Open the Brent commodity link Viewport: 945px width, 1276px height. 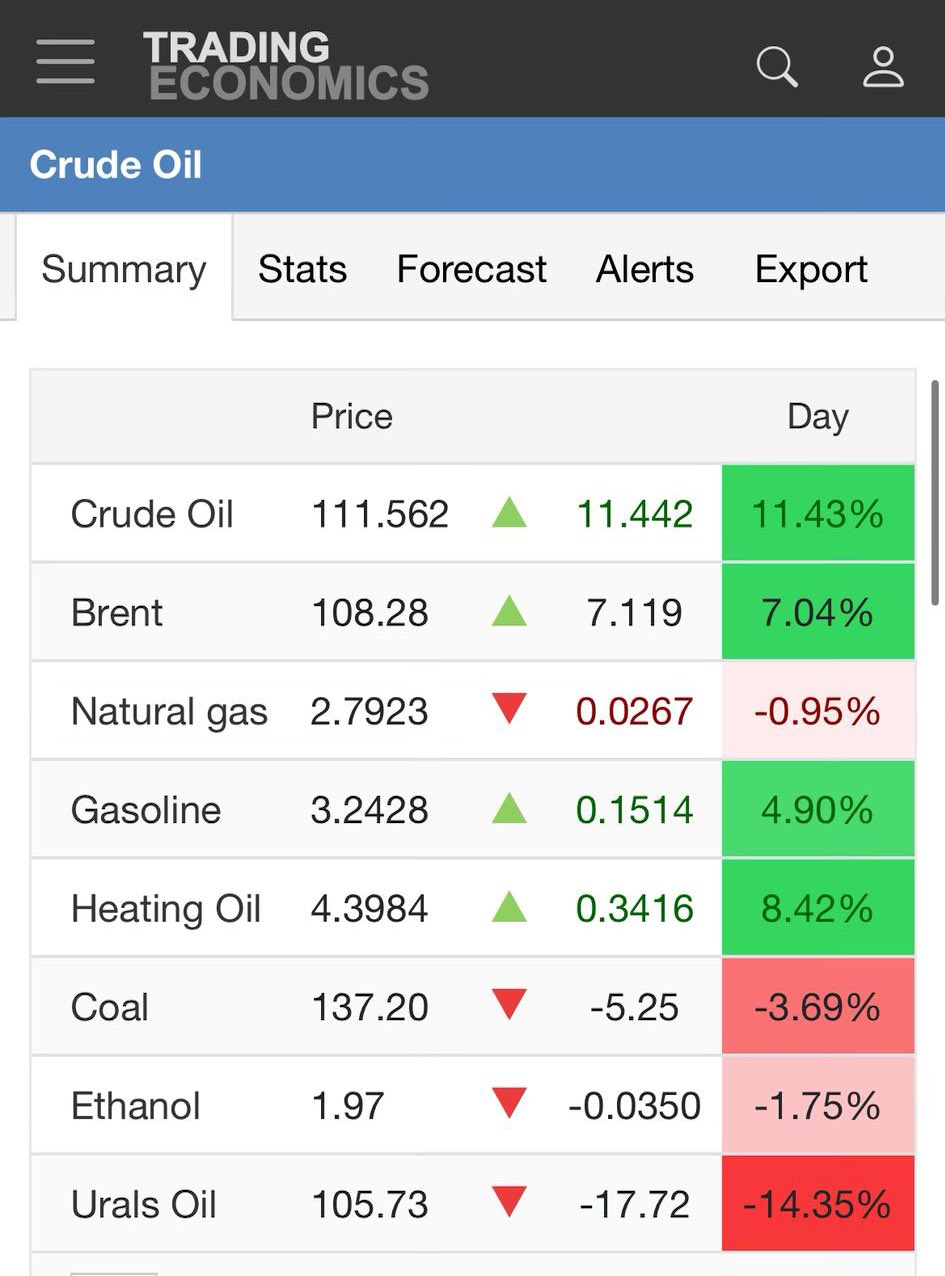(x=117, y=612)
